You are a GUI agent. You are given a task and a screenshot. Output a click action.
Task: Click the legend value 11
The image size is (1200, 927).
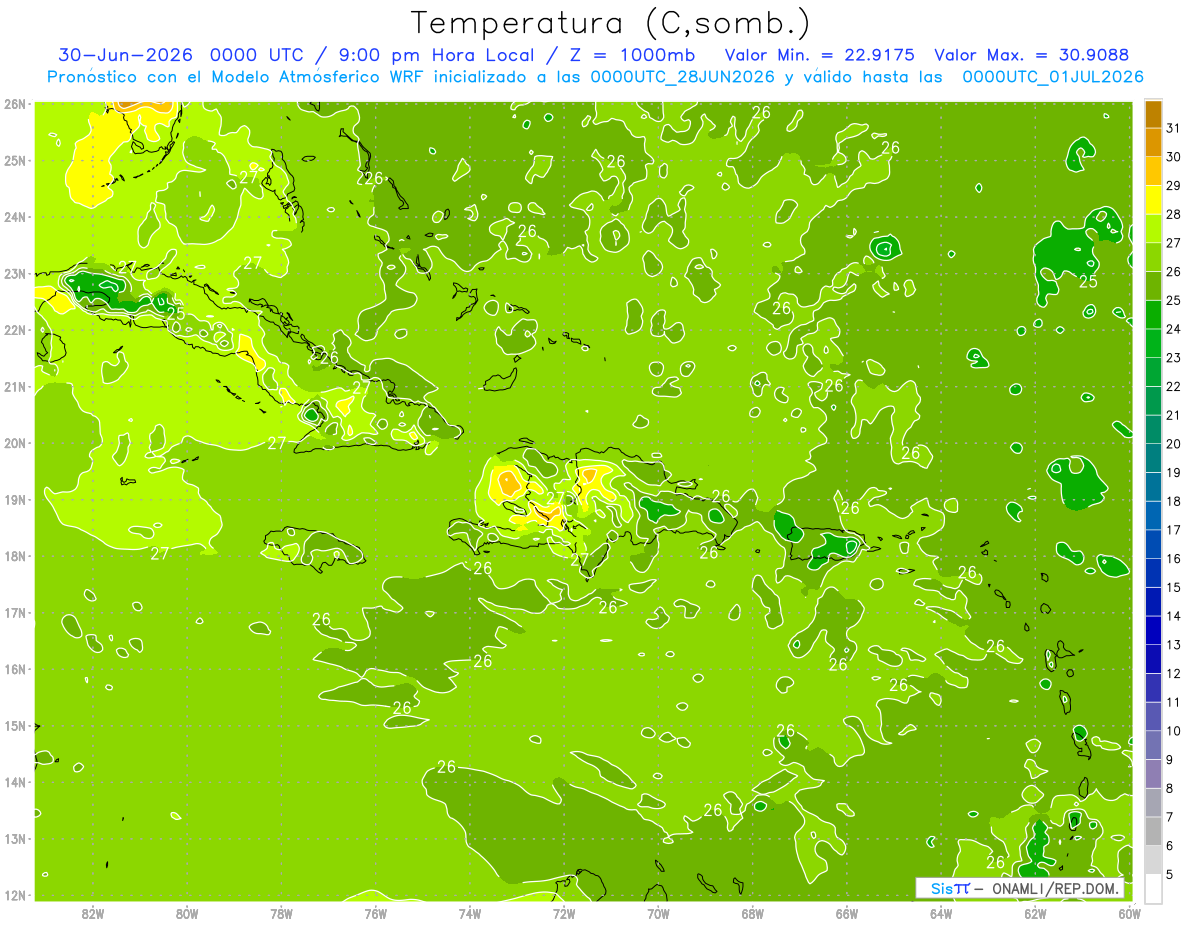[1173, 702]
